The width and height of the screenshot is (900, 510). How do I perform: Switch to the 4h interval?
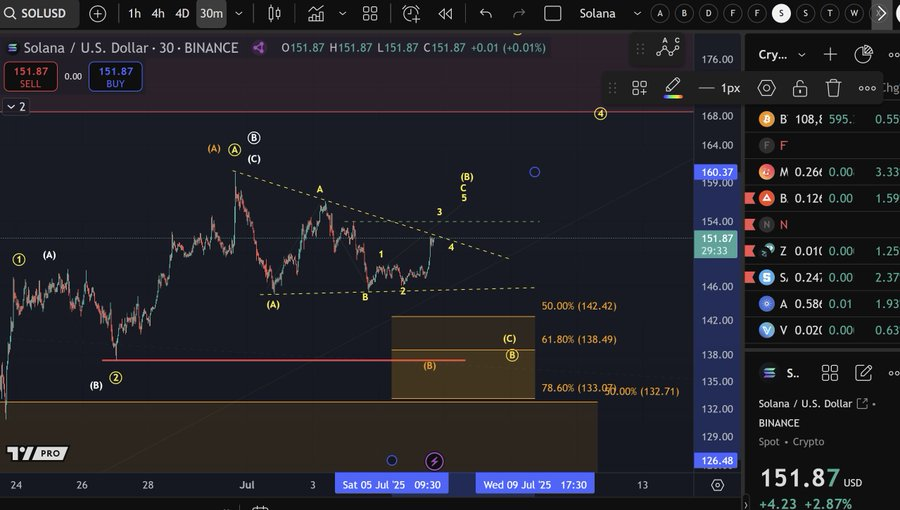pyautogui.click(x=158, y=13)
